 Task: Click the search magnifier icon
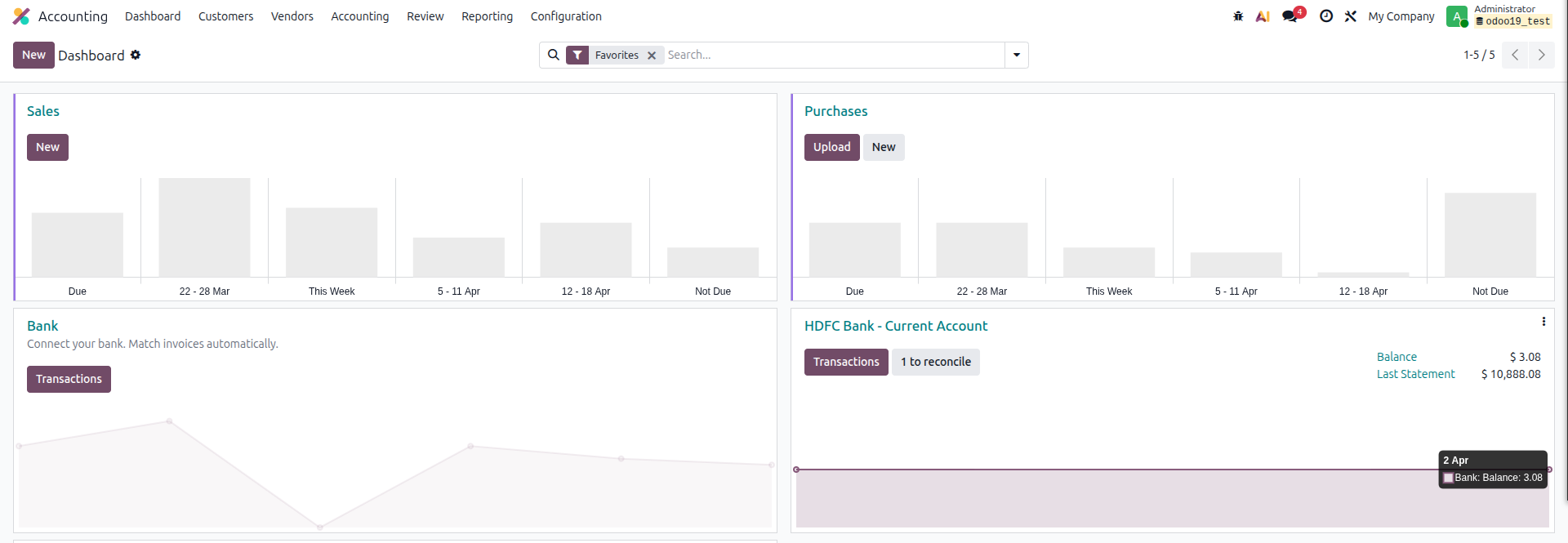pos(554,55)
